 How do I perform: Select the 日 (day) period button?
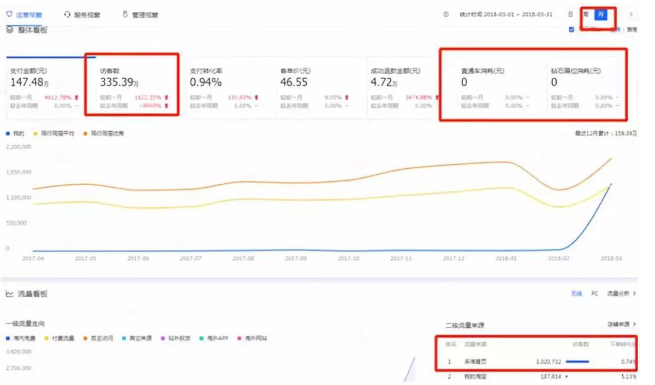click(571, 14)
